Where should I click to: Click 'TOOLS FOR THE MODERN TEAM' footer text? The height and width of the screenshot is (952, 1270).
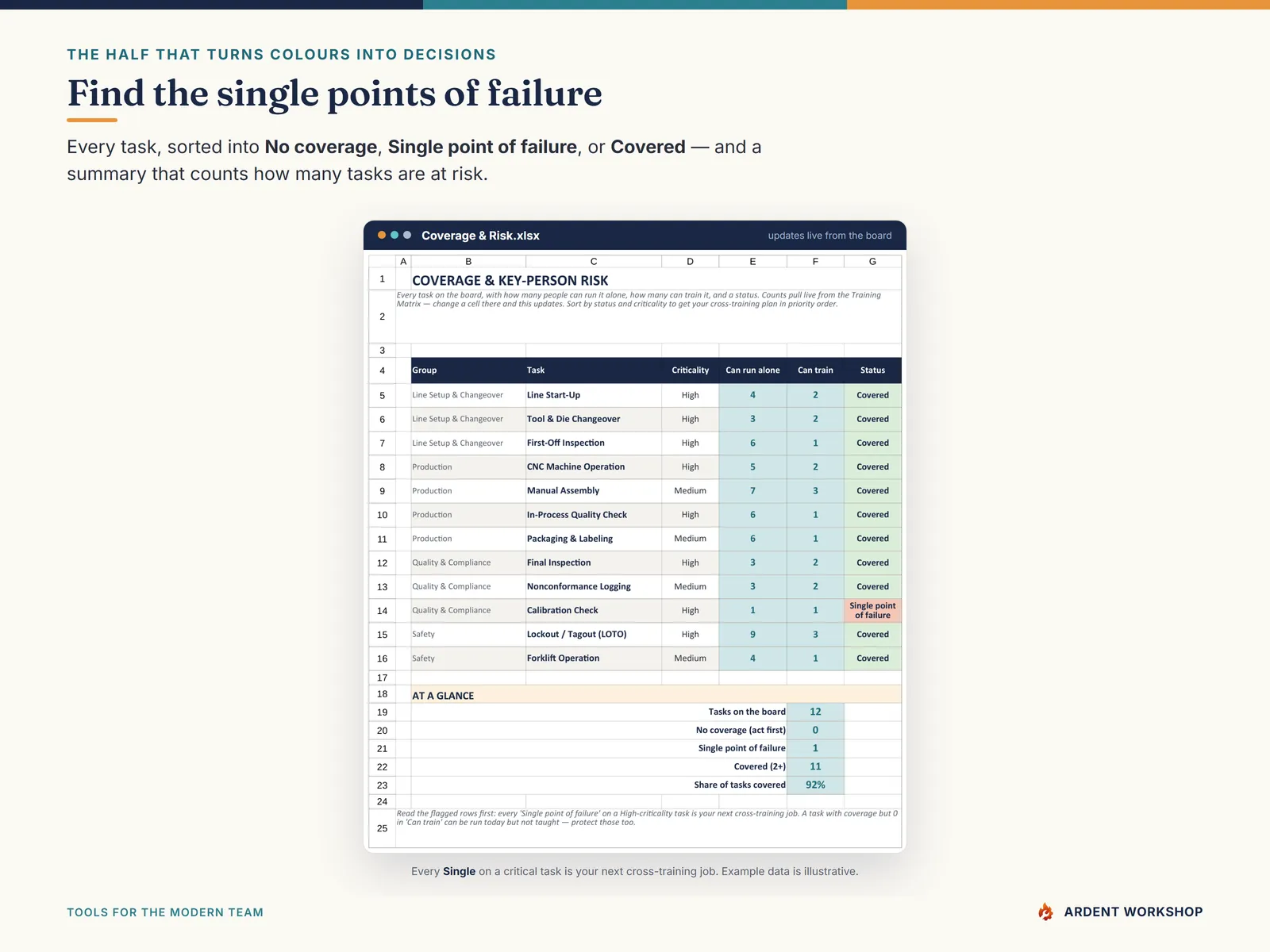tap(165, 912)
